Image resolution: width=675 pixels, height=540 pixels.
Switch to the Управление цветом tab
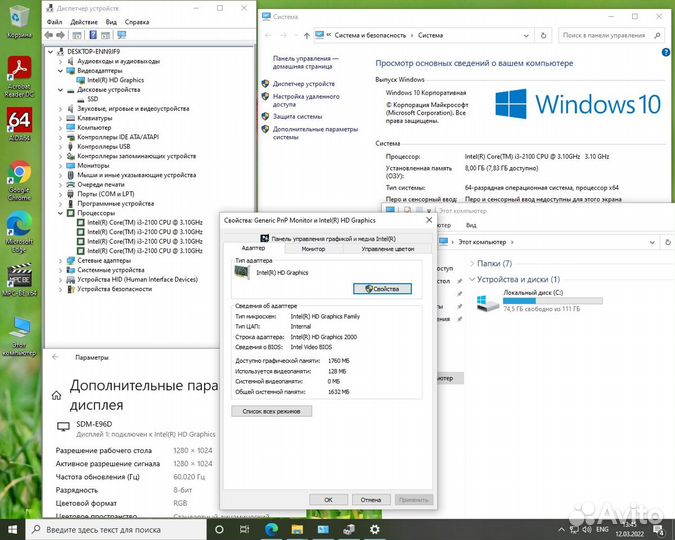point(387,249)
